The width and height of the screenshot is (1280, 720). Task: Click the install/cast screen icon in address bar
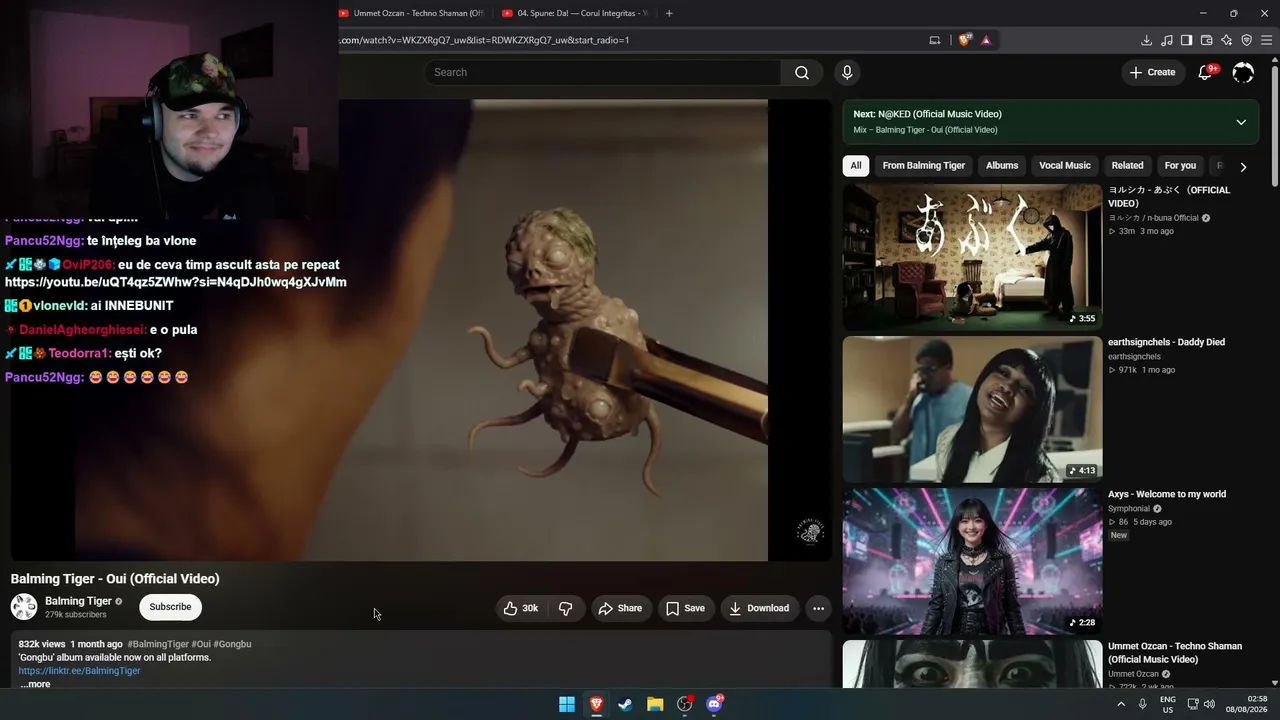click(935, 40)
